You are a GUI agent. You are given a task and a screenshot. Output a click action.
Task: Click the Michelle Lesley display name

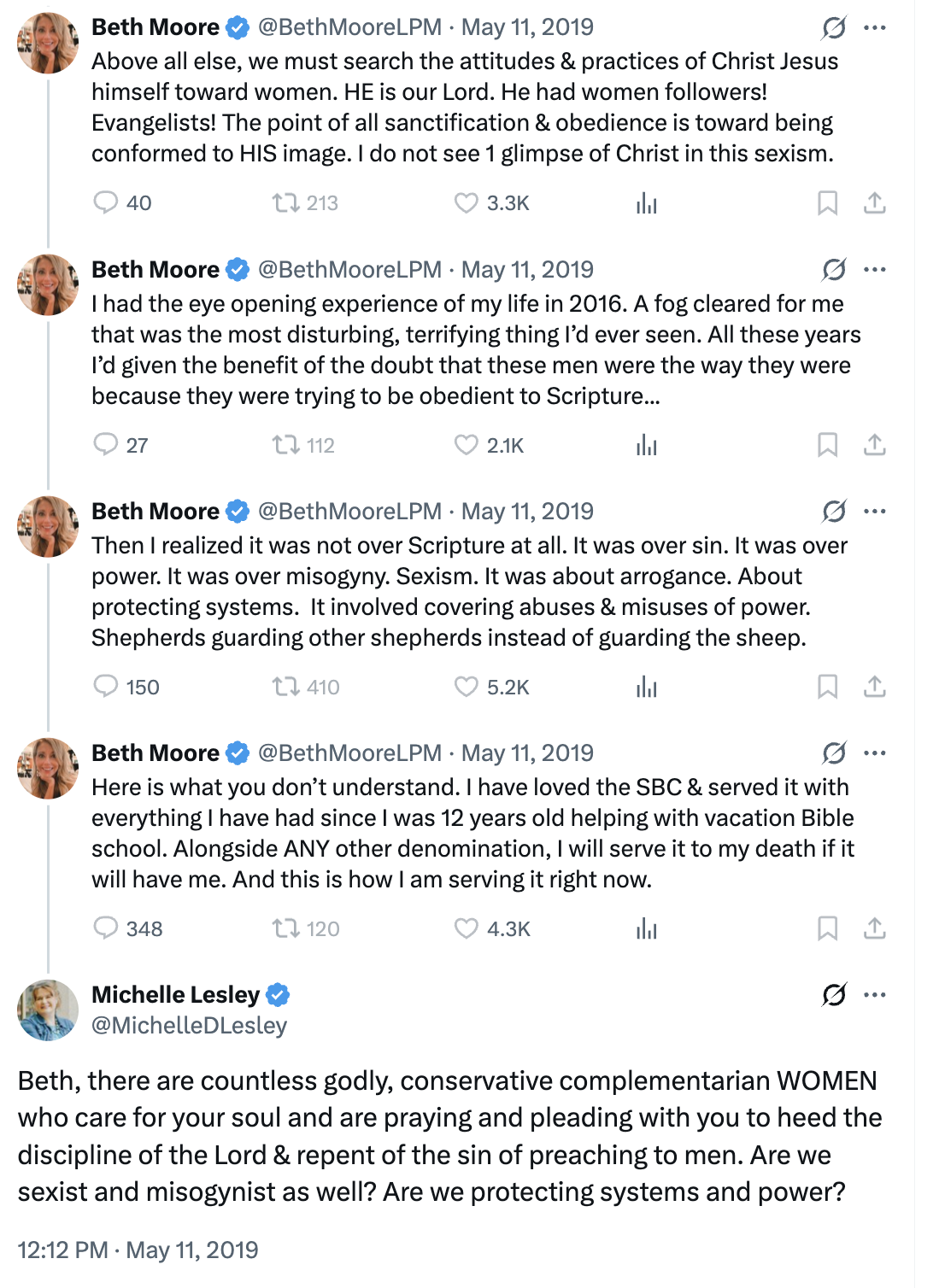[x=175, y=994]
